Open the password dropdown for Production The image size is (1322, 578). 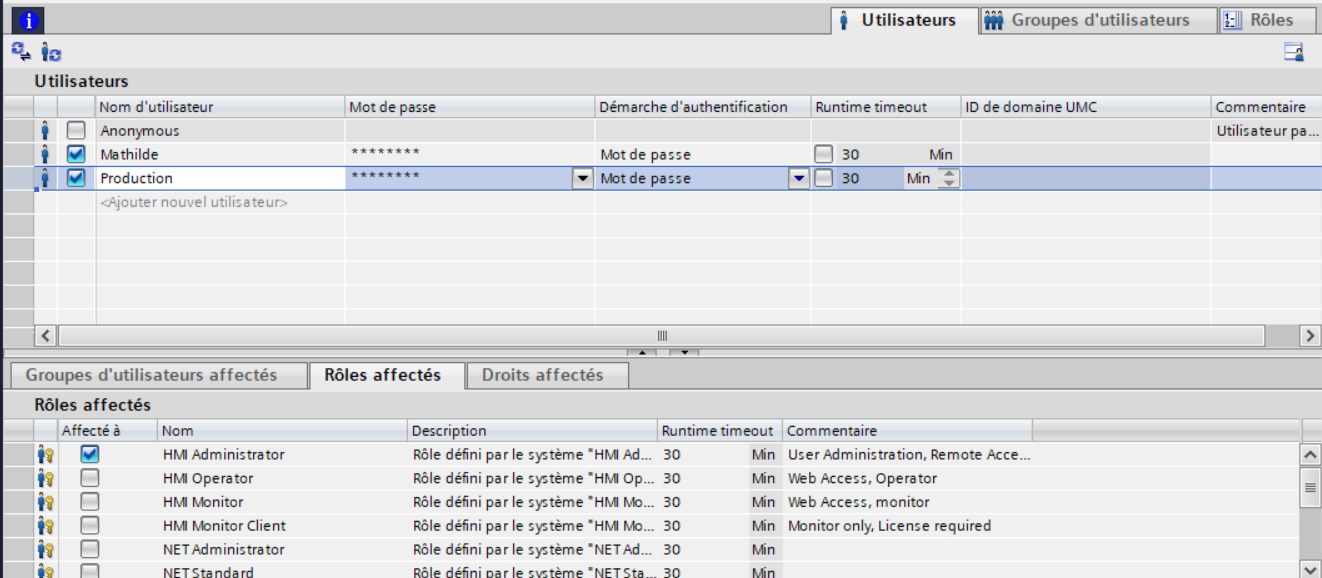click(x=583, y=179)
